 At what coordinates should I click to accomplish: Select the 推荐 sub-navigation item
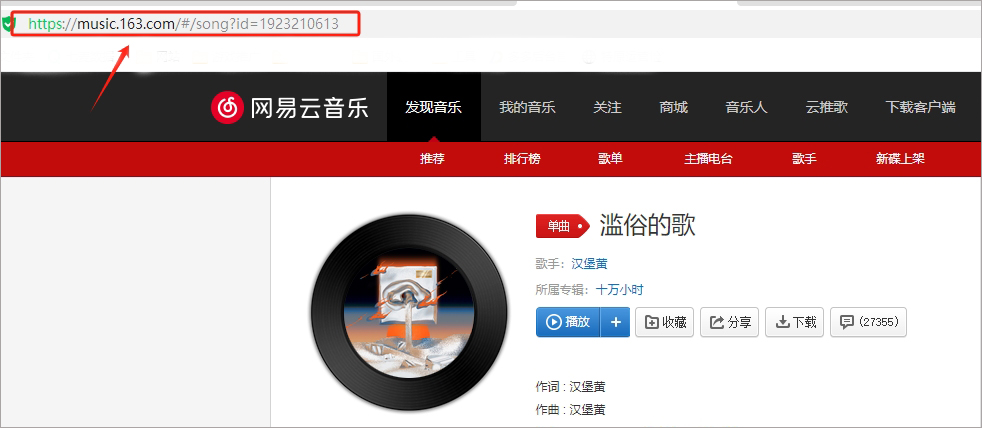[432, 159]
